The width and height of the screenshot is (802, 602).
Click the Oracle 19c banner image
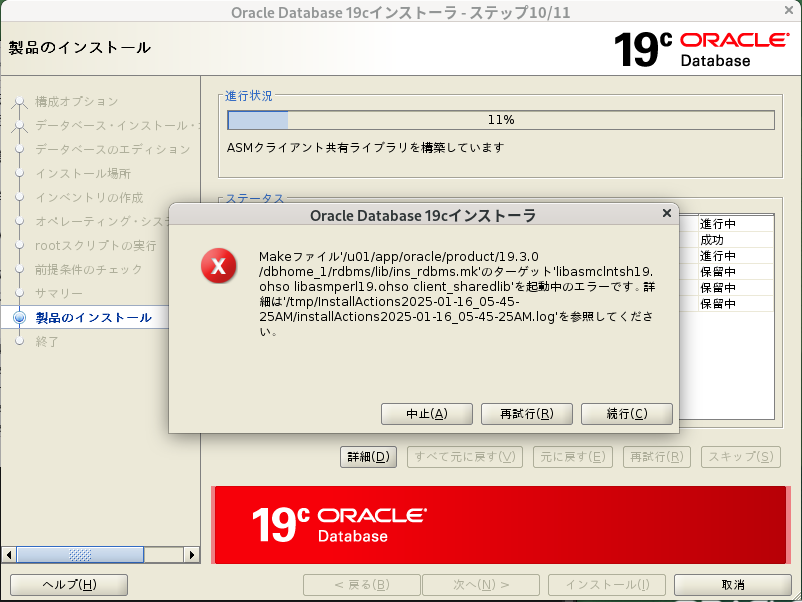(500, 525)
